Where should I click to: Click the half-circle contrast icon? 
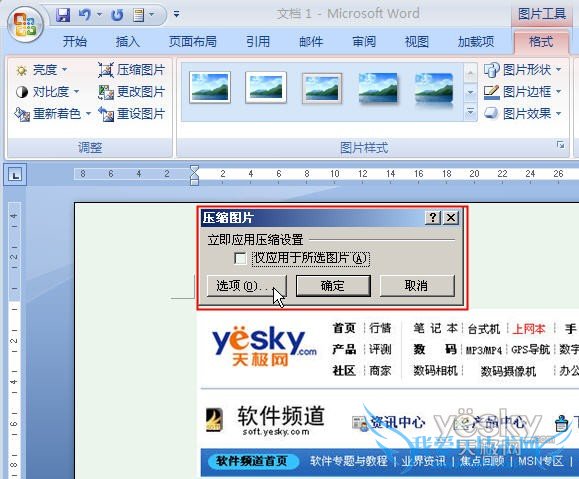pyautogui.click(x=21, y=92)
